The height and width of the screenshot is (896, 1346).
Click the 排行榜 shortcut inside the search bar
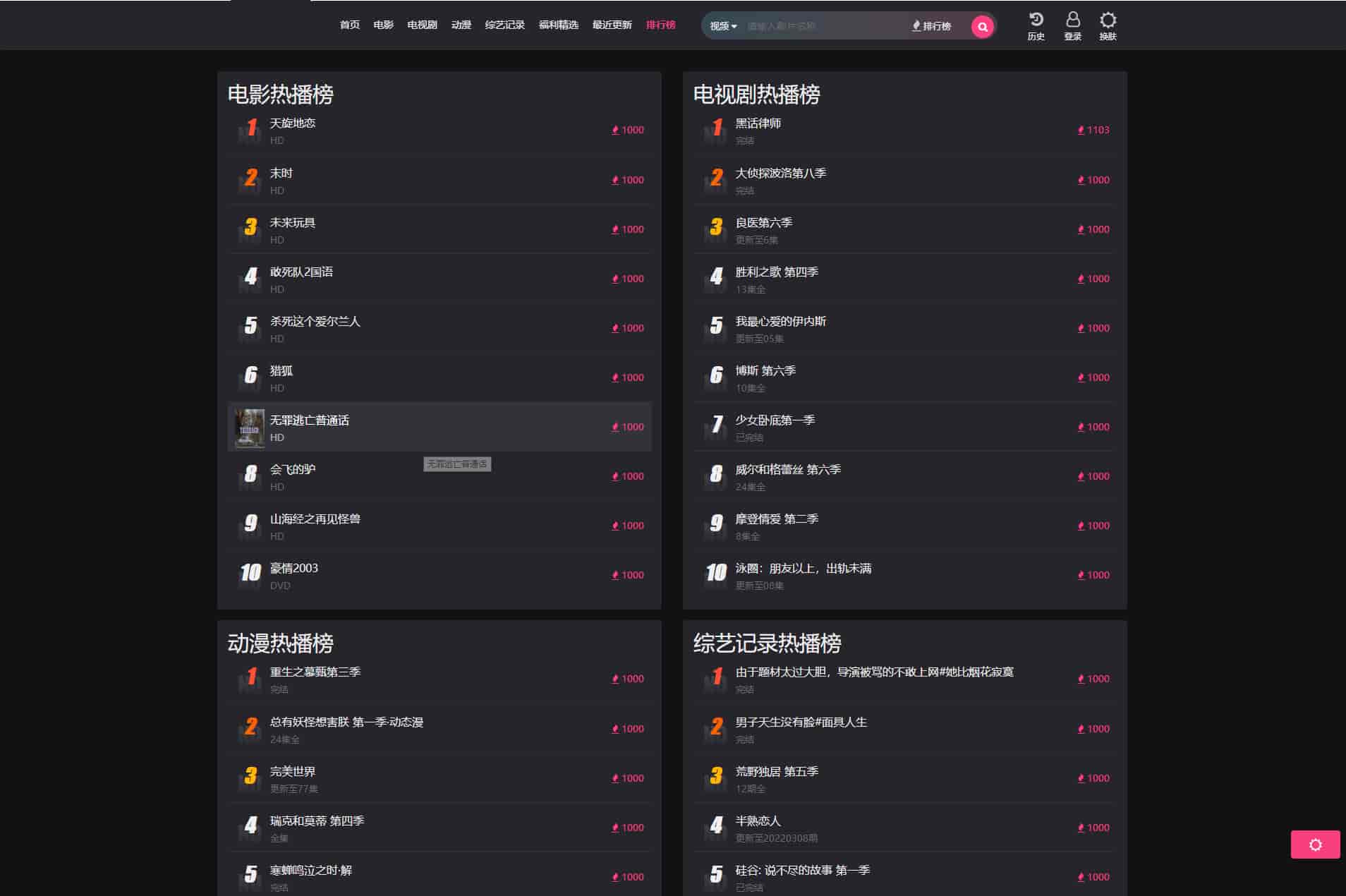pyautogui.click(x=931, y=26)
